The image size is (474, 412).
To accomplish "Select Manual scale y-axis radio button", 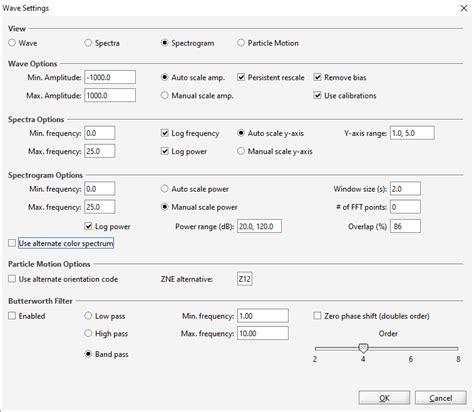I will point(241,151).
